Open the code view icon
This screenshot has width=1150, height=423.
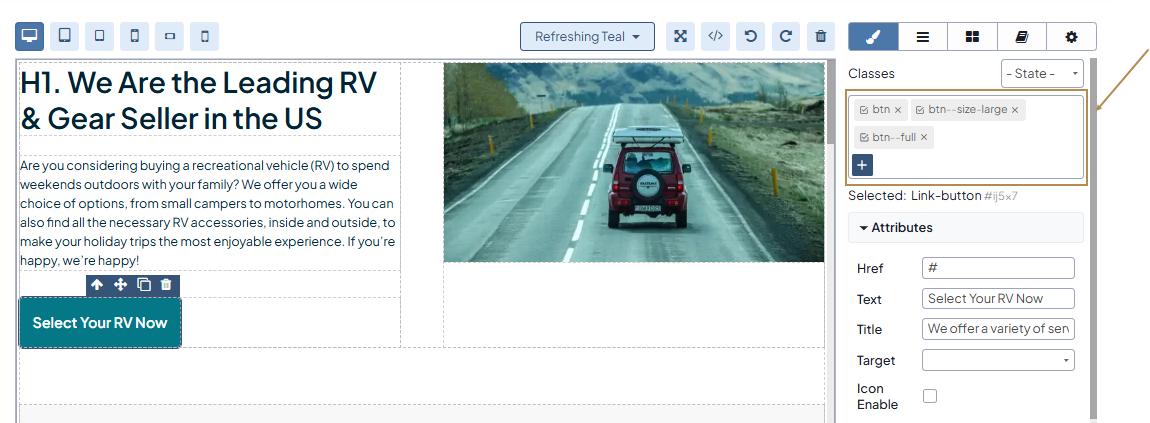tap(715, 37)
